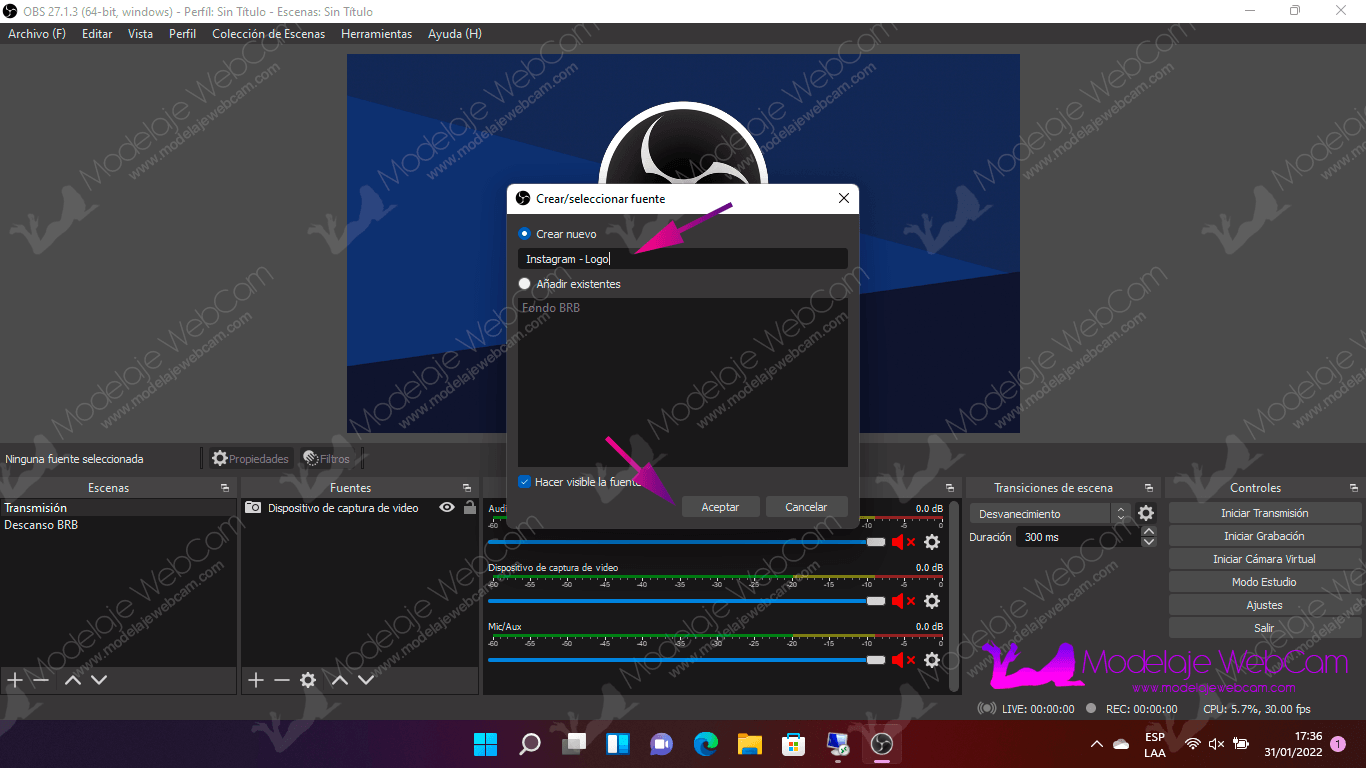The image size is (1366, 768).
Task: Select the Crear nuevo radio button
Action: (525, 234)
